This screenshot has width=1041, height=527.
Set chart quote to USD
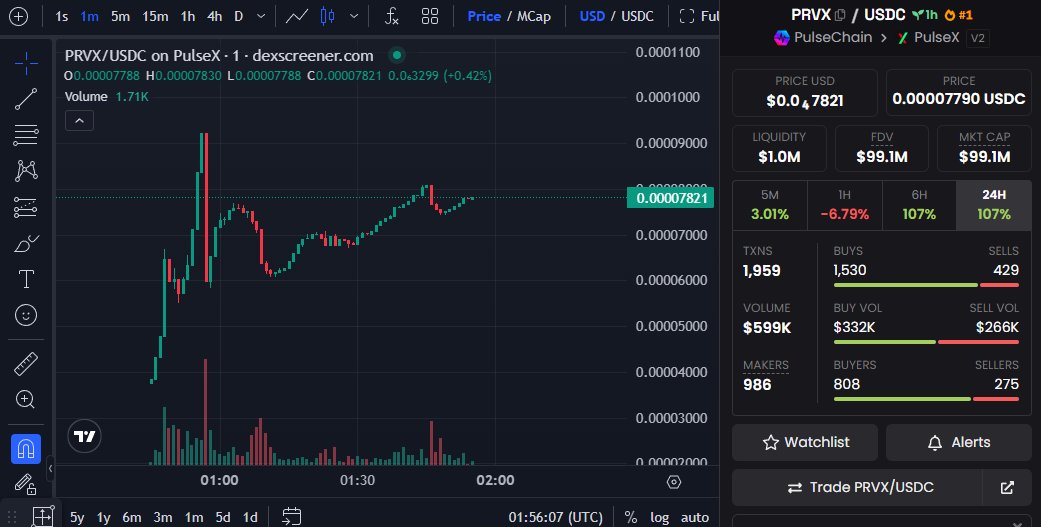tap(592, 16)
